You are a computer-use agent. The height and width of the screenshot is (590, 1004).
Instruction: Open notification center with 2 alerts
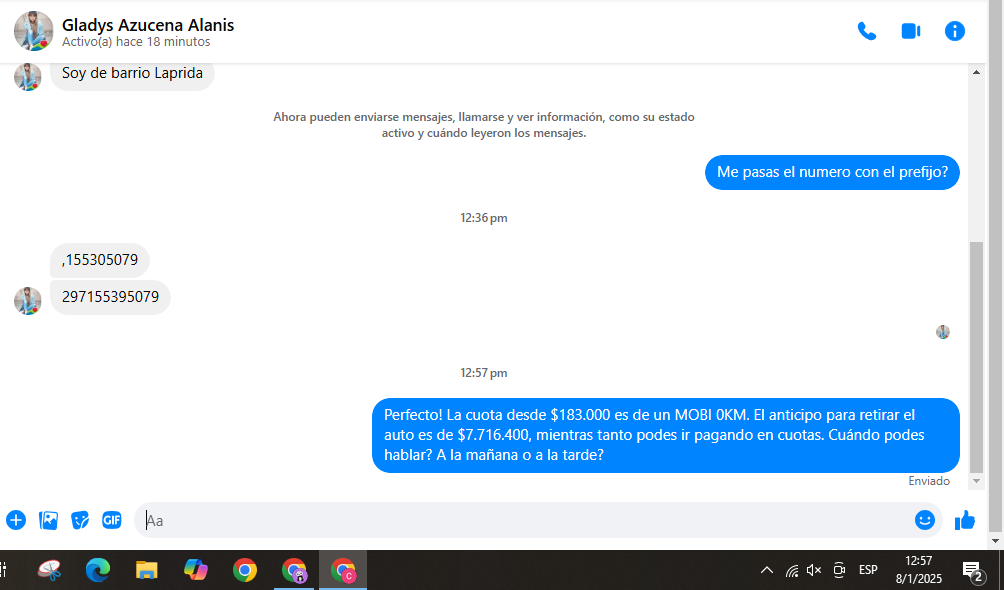click(973, 571)
